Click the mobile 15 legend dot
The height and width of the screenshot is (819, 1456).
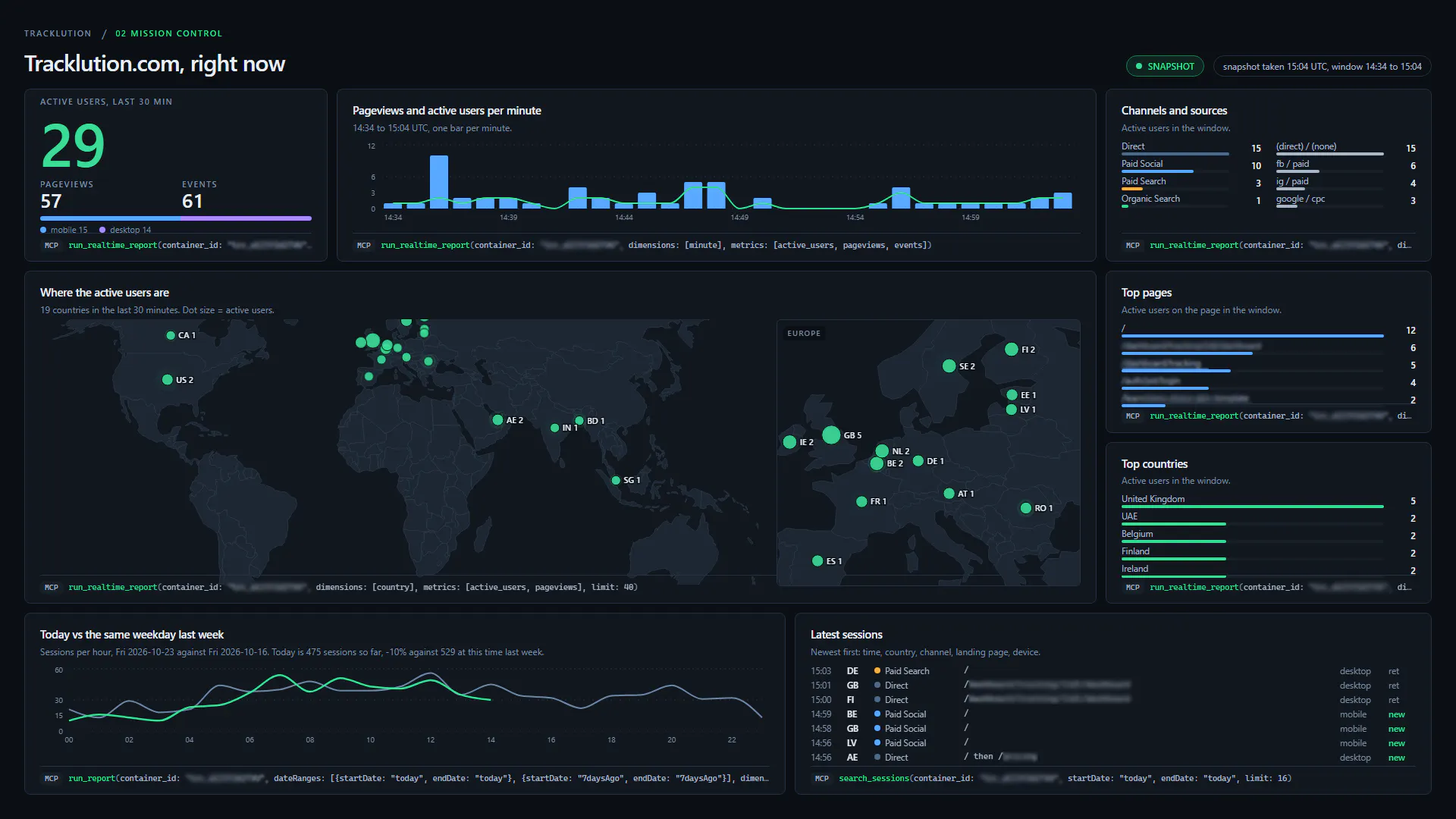pos(43,230)
